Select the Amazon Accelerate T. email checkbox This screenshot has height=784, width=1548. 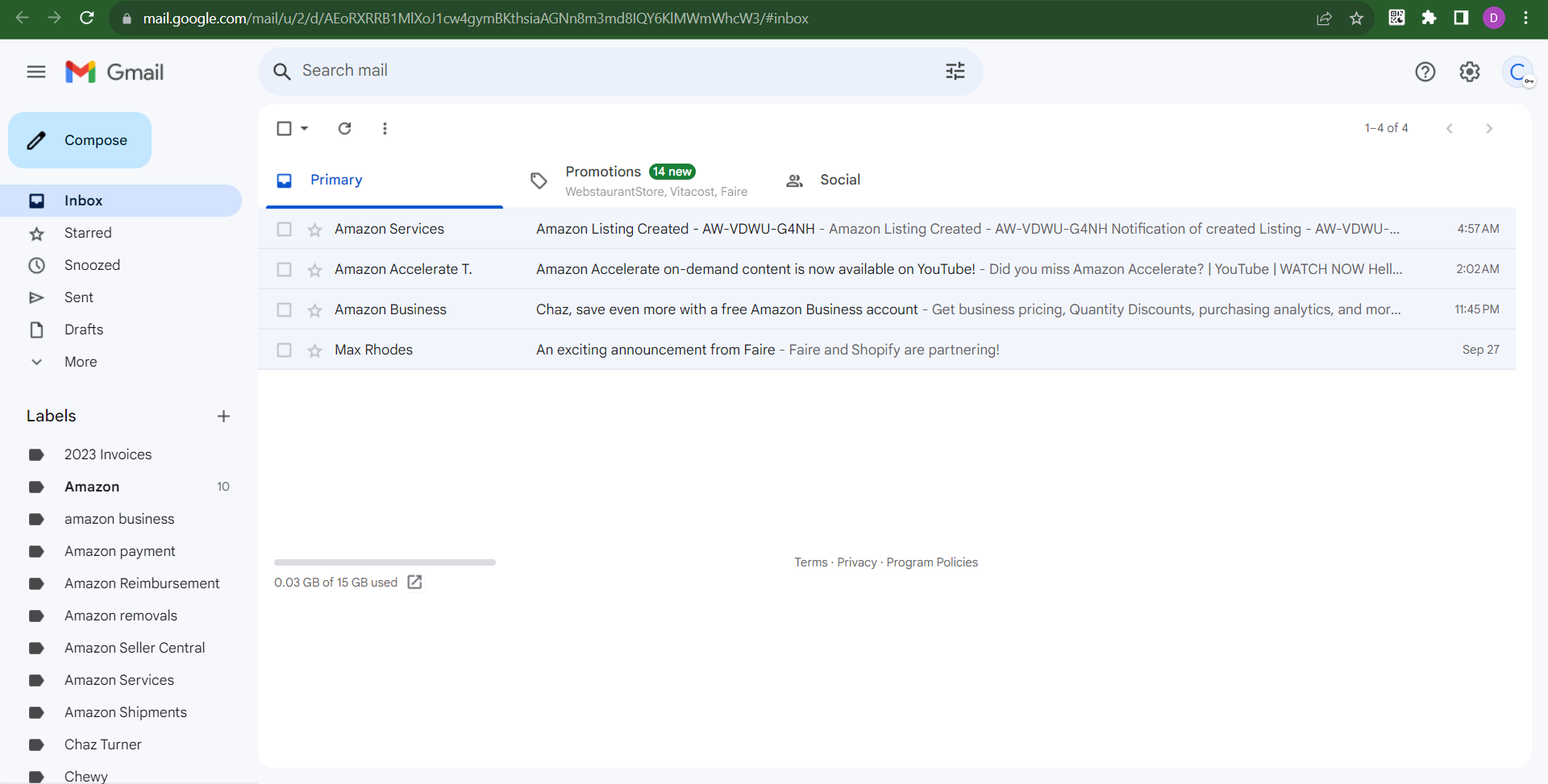click(x=284, y=269)
